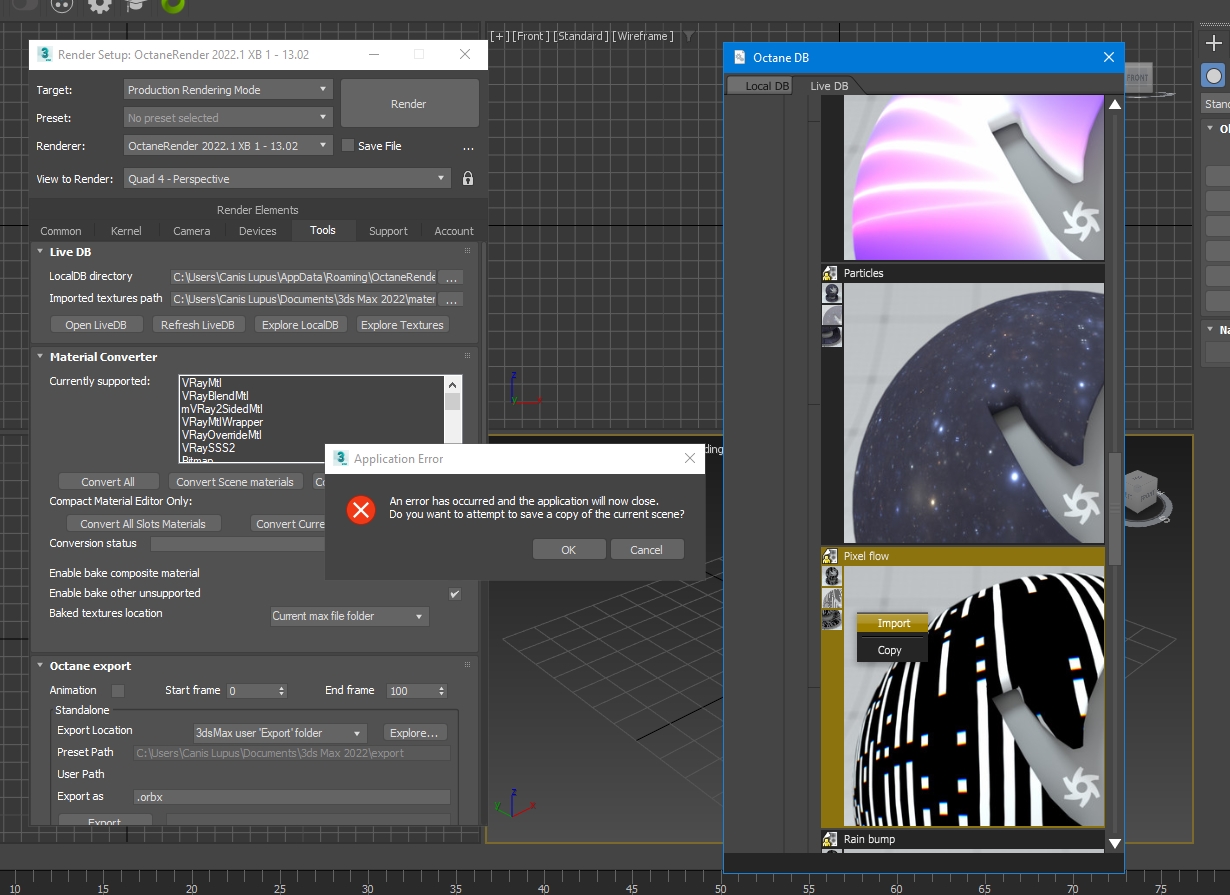Screen dimensions: 1230x895
Task: Collapse the Live DB rollout
Action: tap(40, 252)
